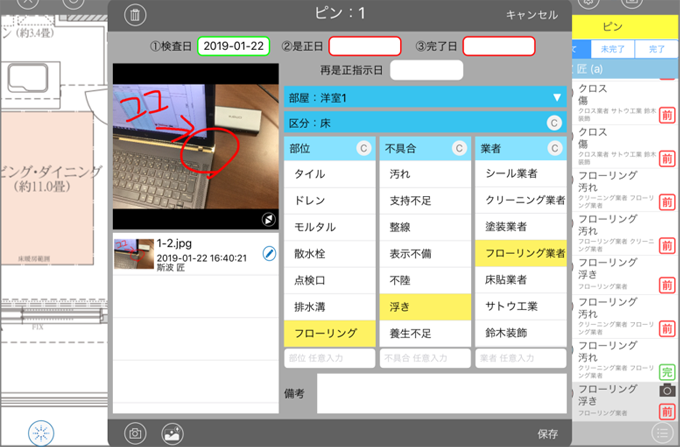This screenshot has height=448, width=680.
Task: Tap the compass icon below the floor plan
Action: (x=41, y=433)
